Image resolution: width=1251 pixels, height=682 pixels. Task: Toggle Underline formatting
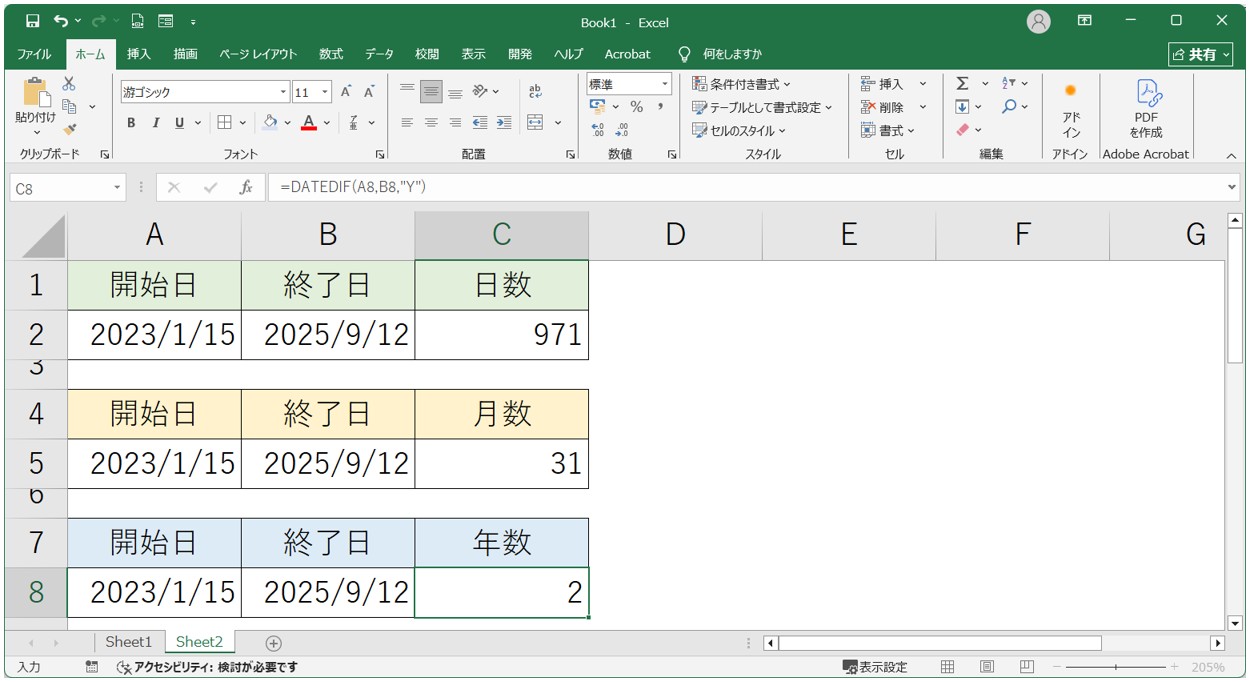[x=180, y=122]
